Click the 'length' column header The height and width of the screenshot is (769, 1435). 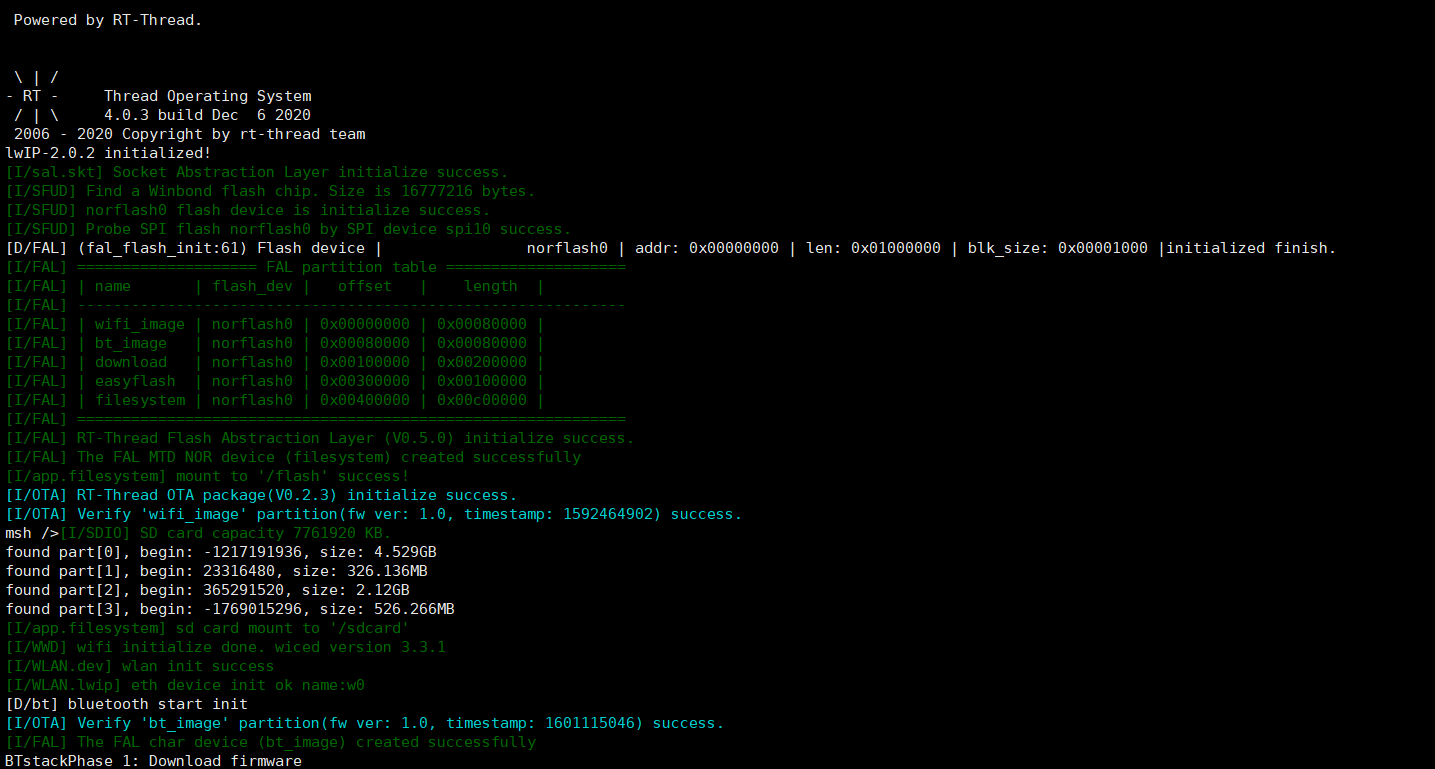coord(491,286)
